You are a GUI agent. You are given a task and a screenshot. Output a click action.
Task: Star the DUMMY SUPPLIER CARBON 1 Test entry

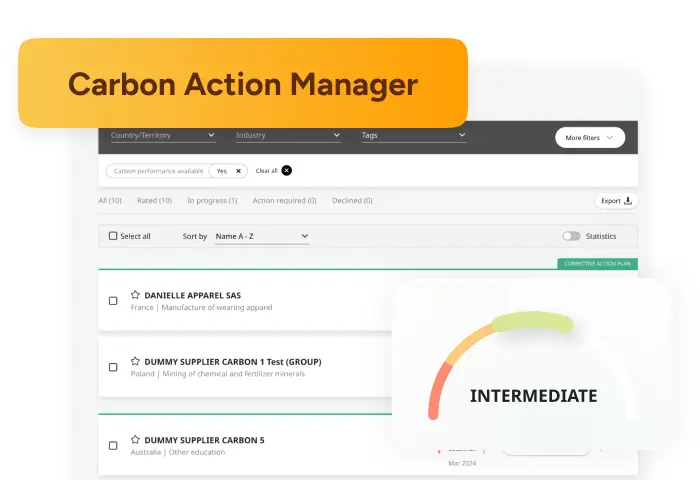[135, 361]
